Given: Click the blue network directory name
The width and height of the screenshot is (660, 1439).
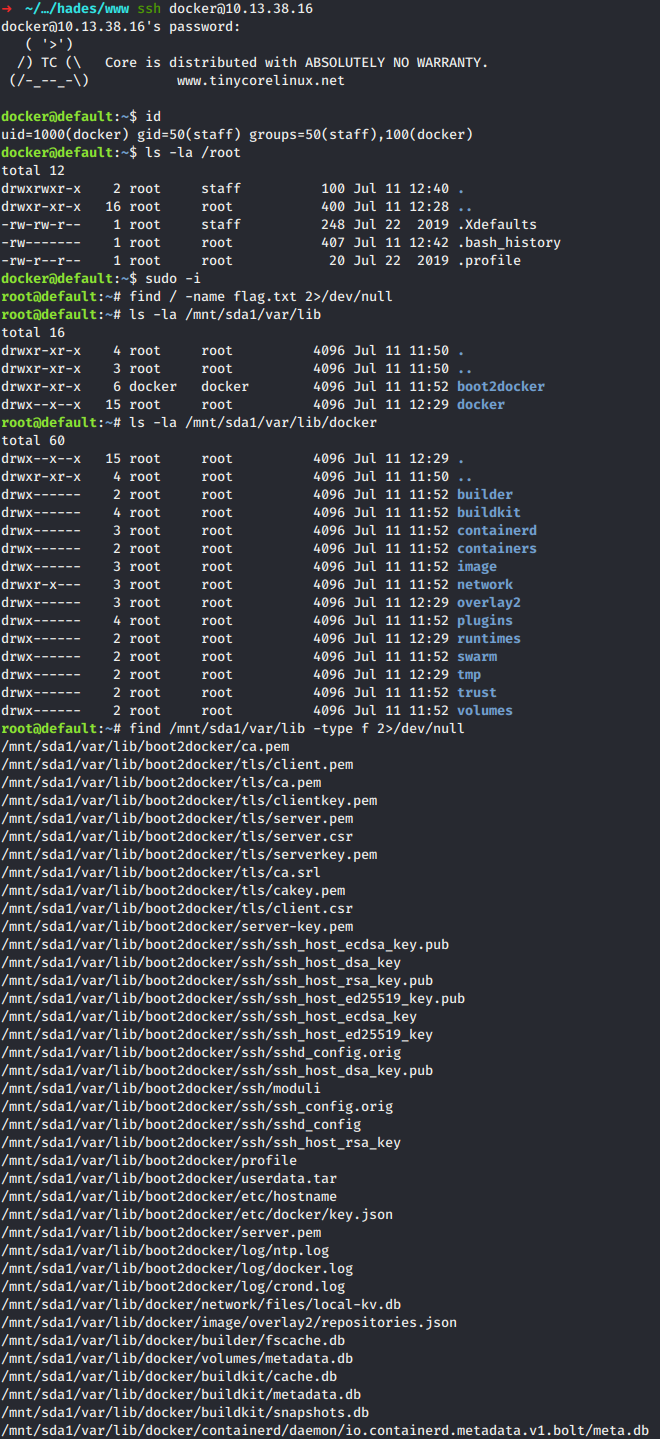Looking at the screenshot, I should 484,585.
